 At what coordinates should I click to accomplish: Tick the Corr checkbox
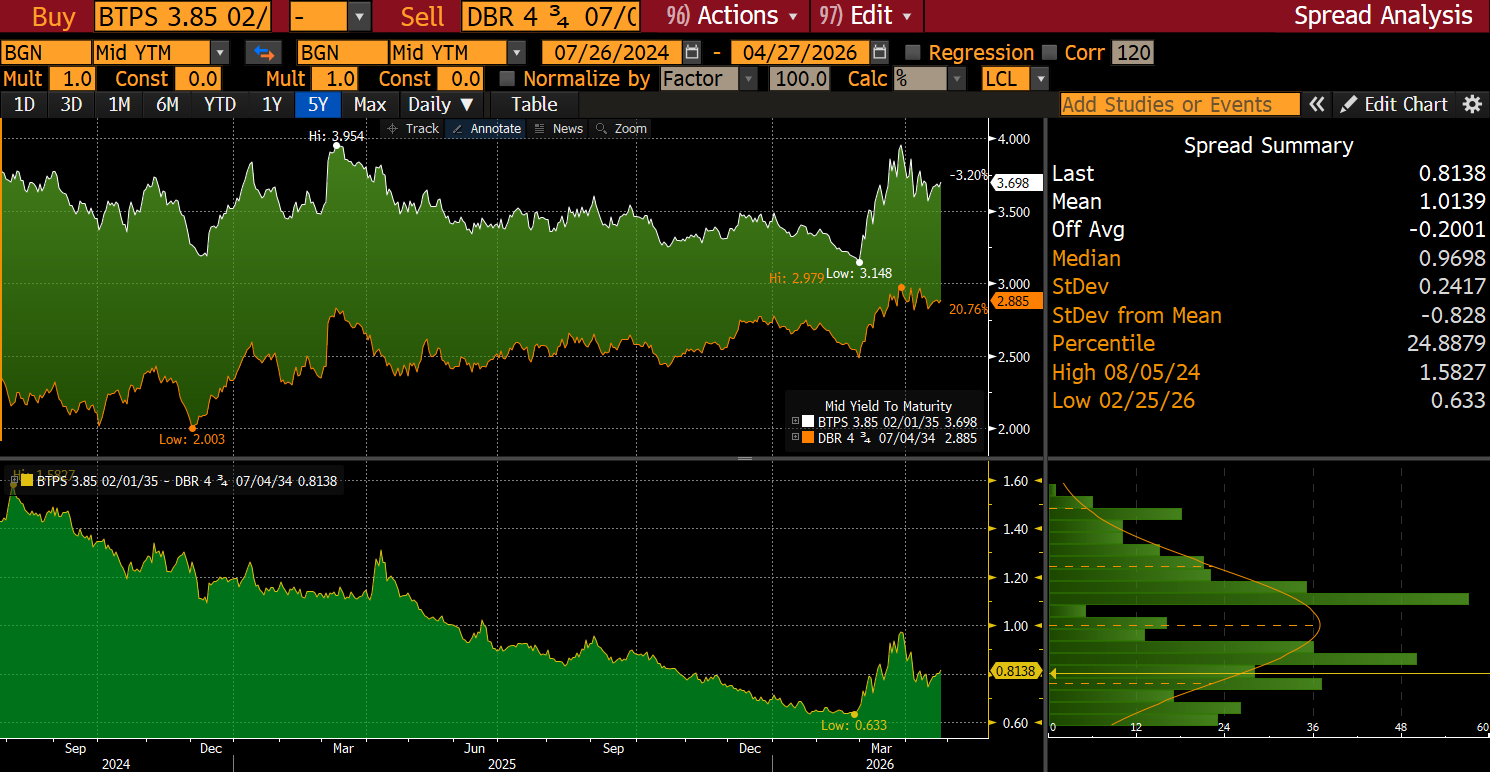click(x=1049, y=53)
